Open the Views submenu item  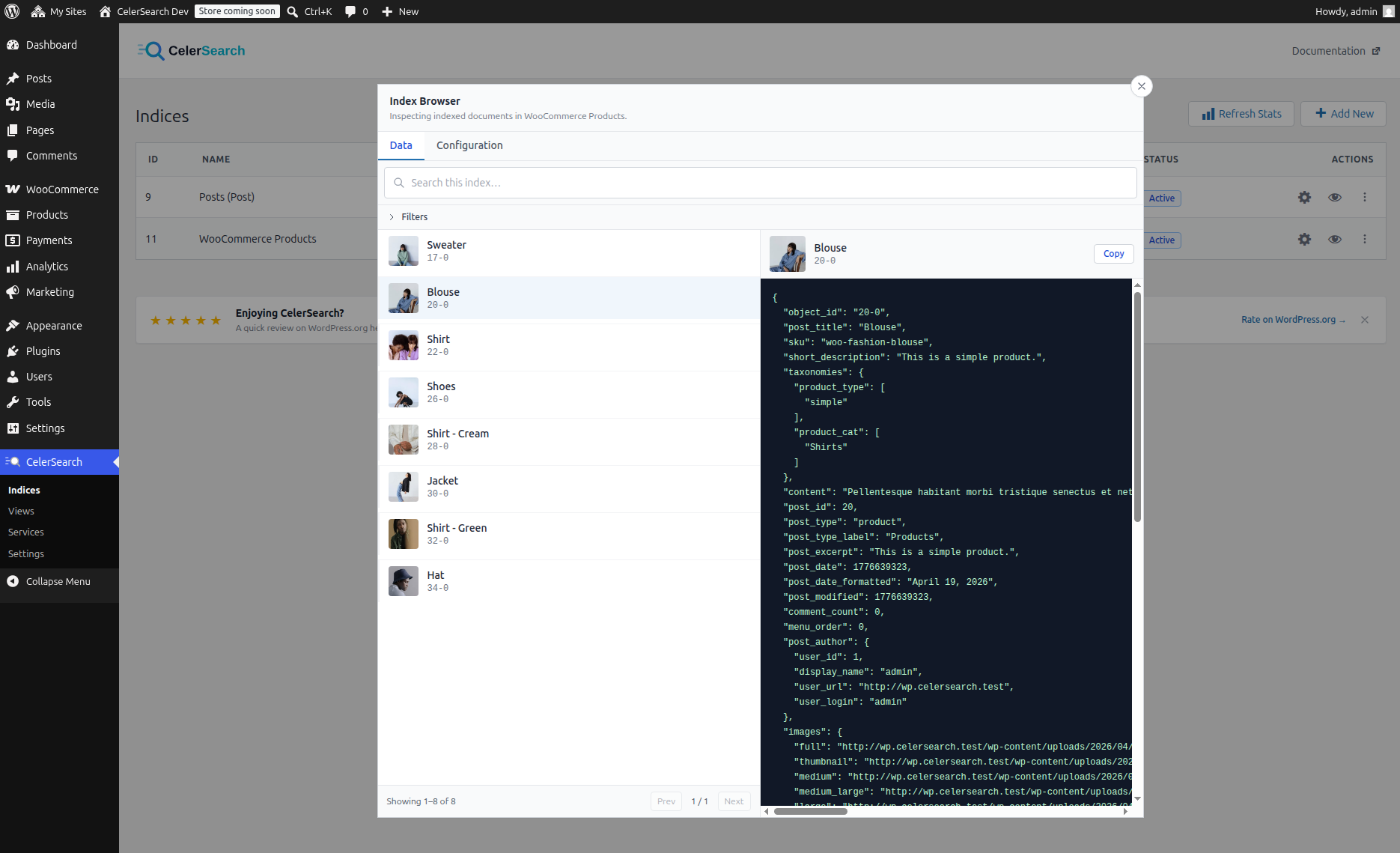coord(21,511)
